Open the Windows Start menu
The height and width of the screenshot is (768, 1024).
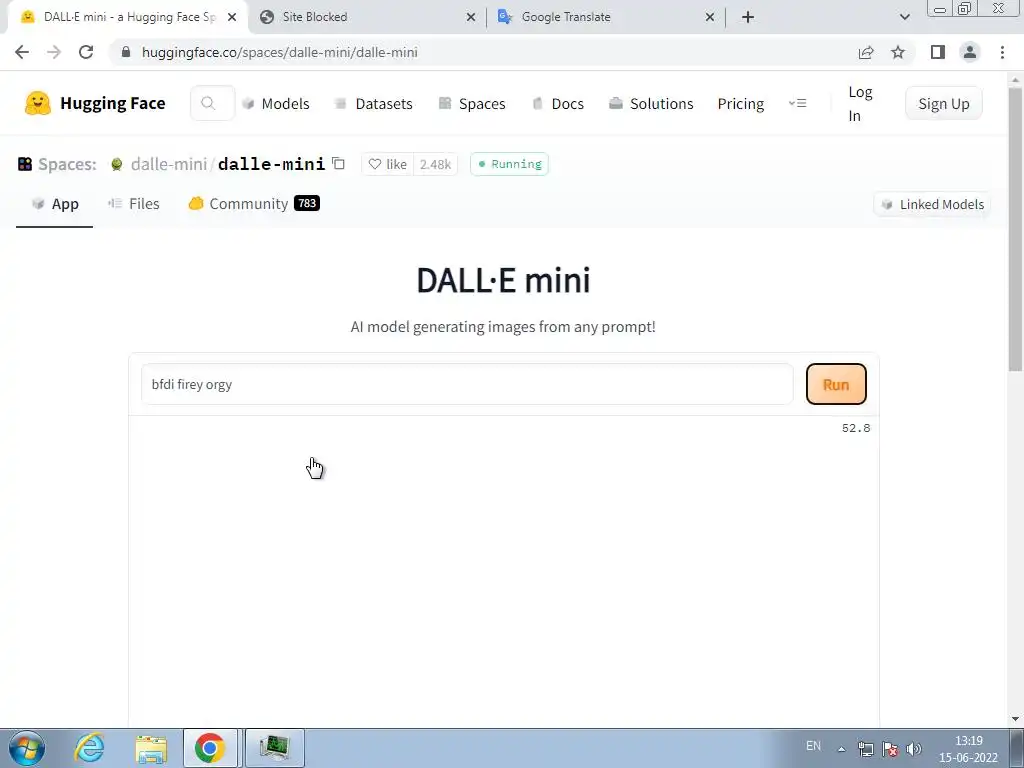coord(27,748)
